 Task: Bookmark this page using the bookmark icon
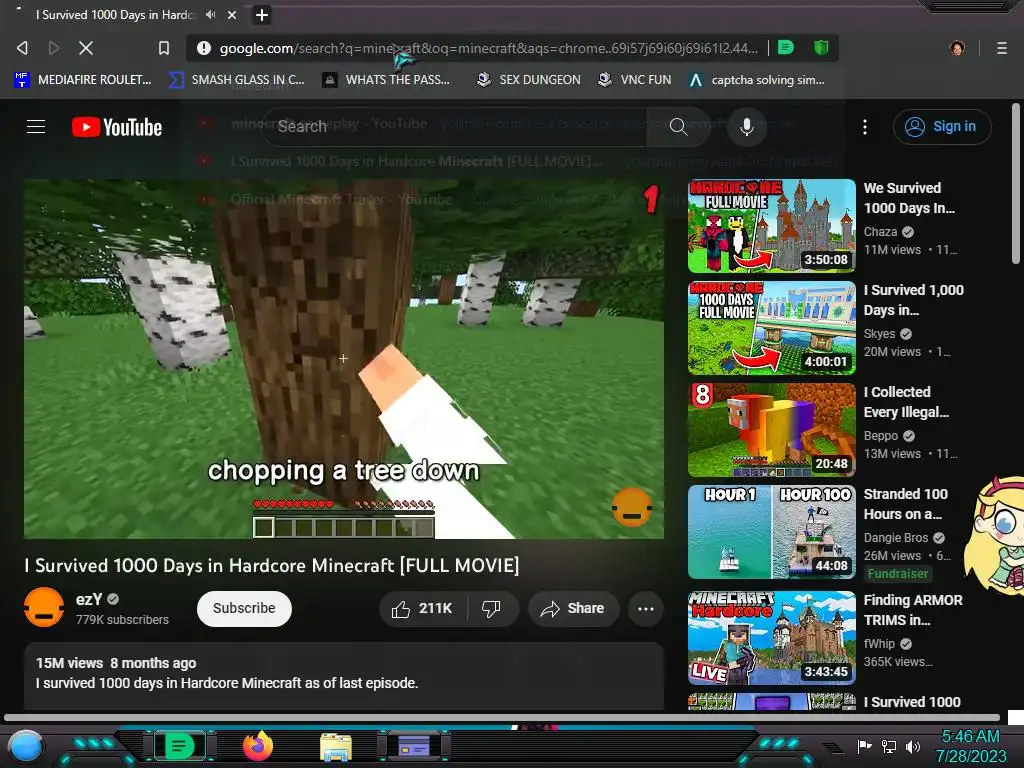[164, 48]
